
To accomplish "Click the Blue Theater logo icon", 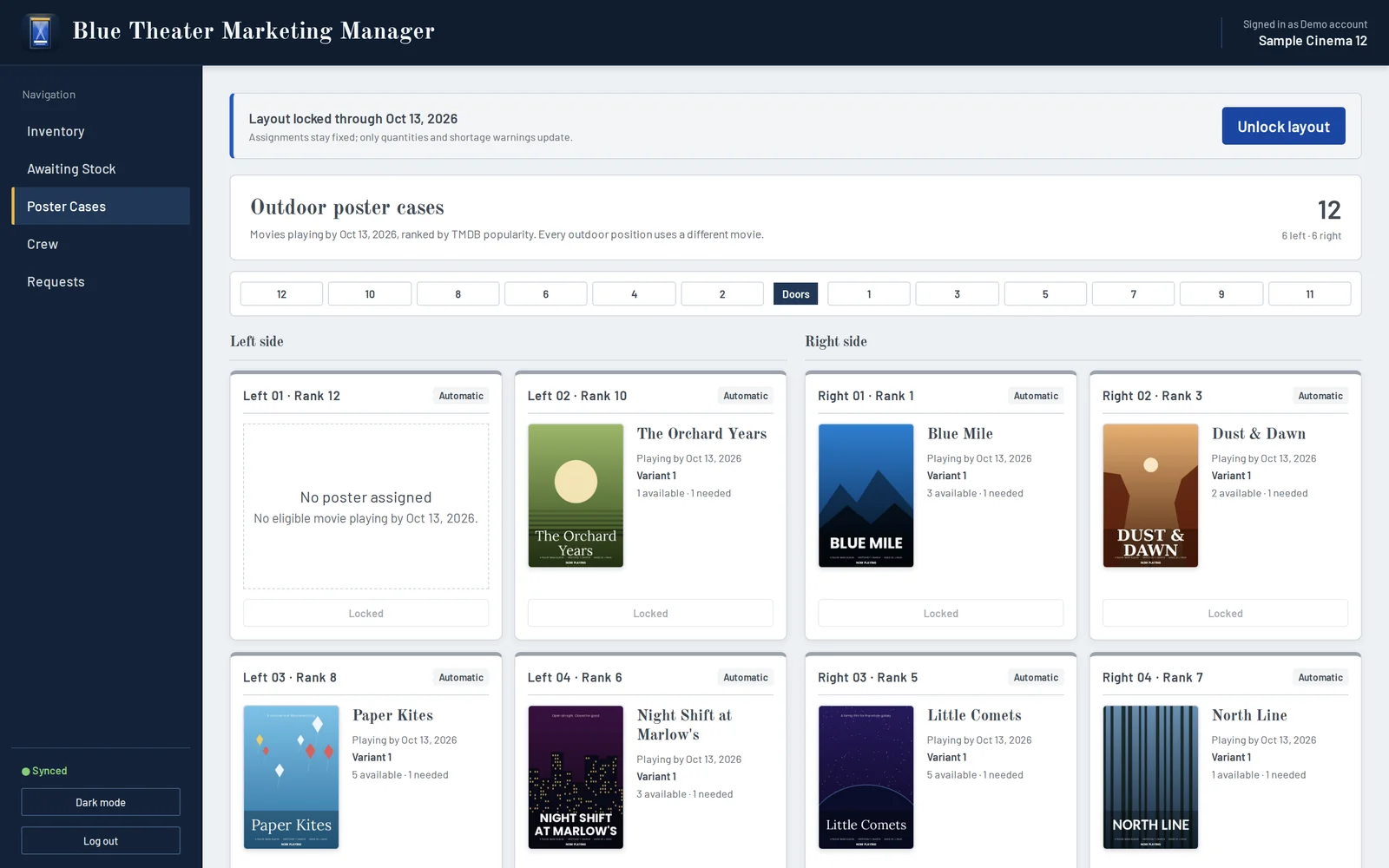I will pyautogui.click(x=40, y=32).
